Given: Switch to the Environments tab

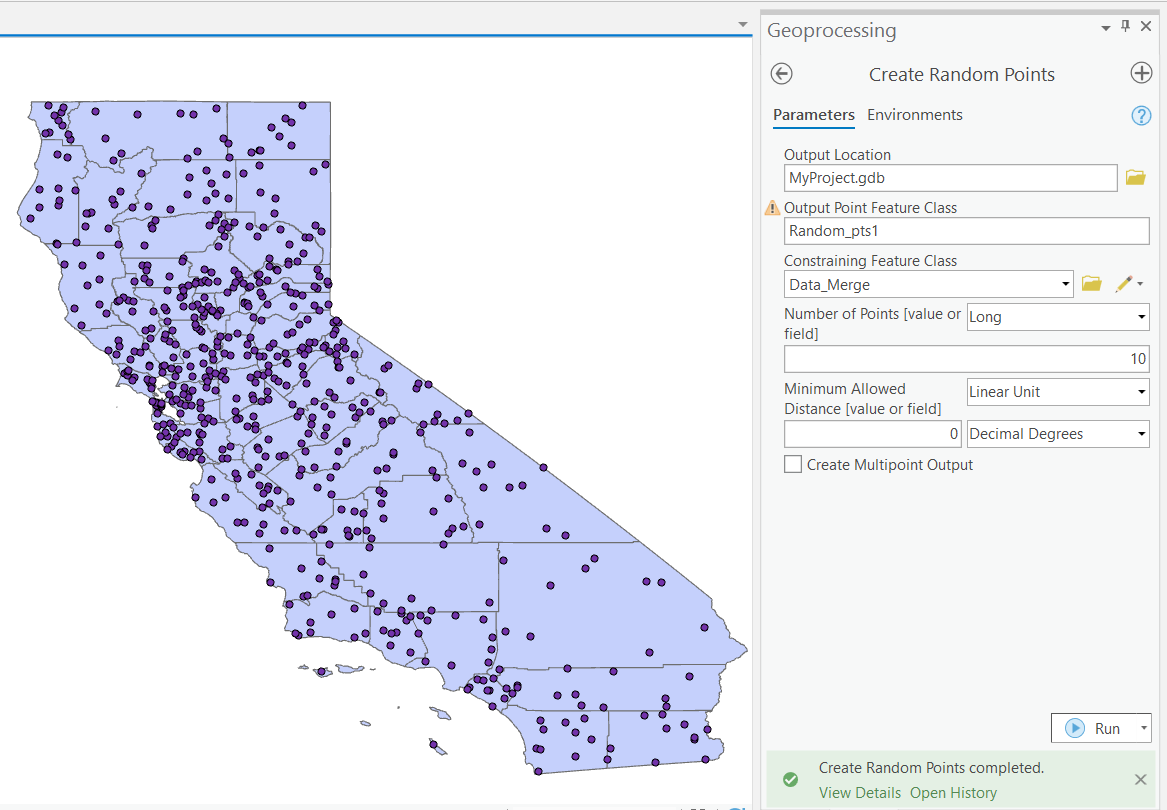Looking at the screenshot, I should pos(914,115).
